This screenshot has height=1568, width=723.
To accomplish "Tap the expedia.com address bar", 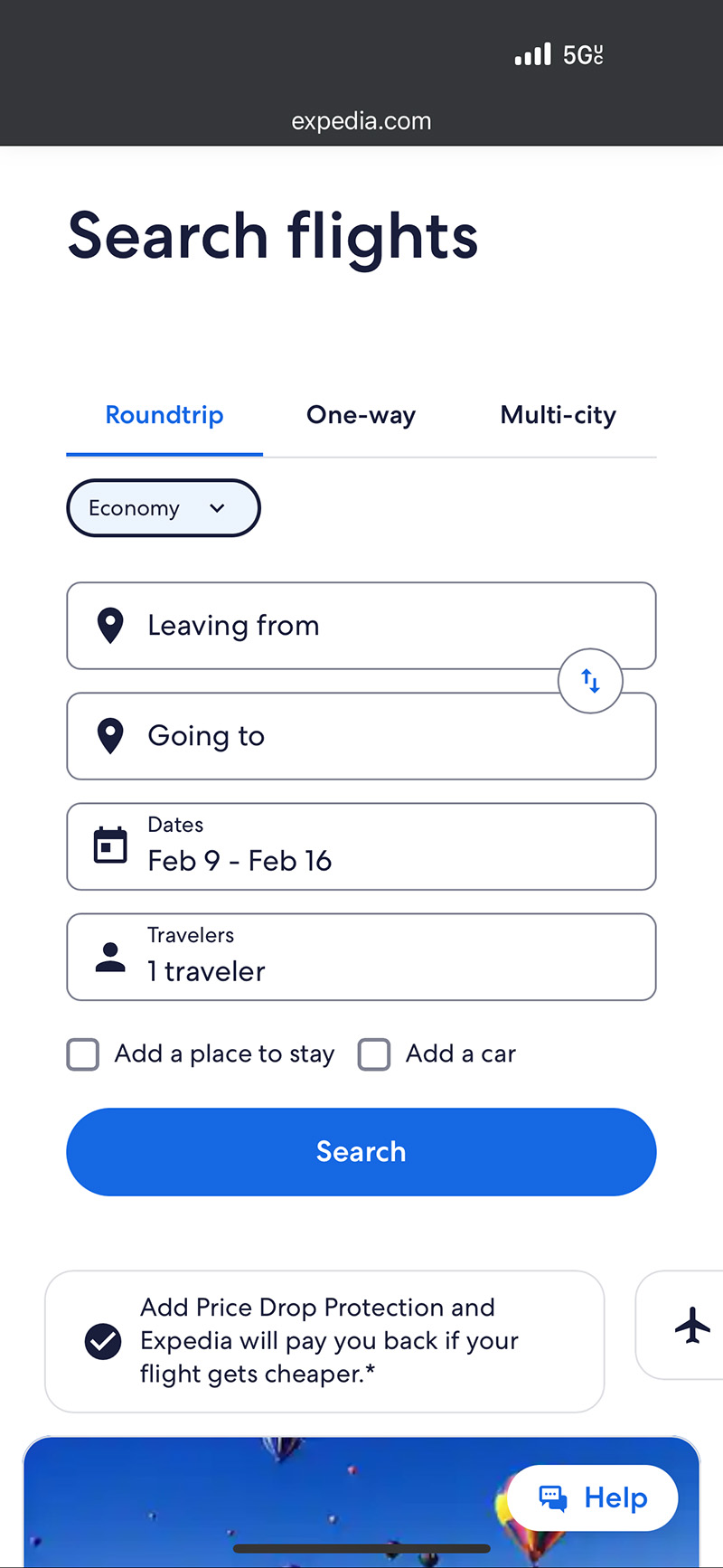I will click(361, 121).
